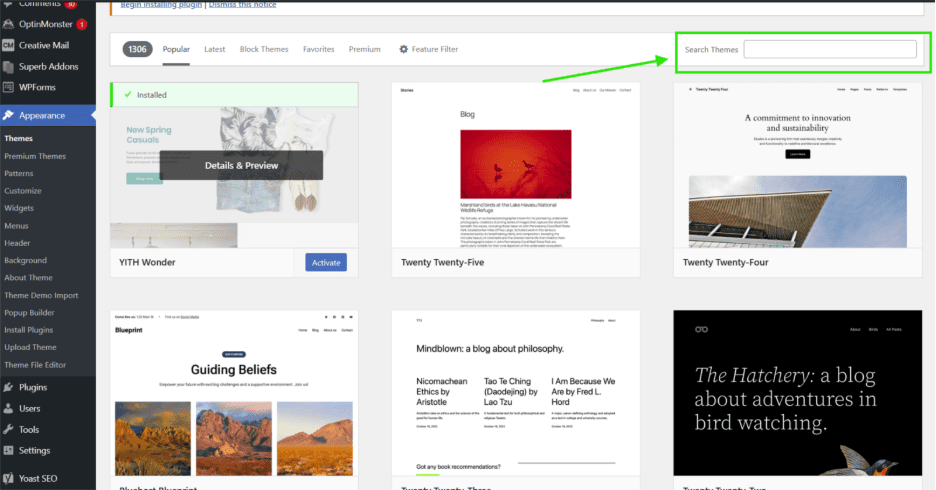Click the Dismiss this notice link
The width and height of the screenshot is (936, 490).
[242, 5]
